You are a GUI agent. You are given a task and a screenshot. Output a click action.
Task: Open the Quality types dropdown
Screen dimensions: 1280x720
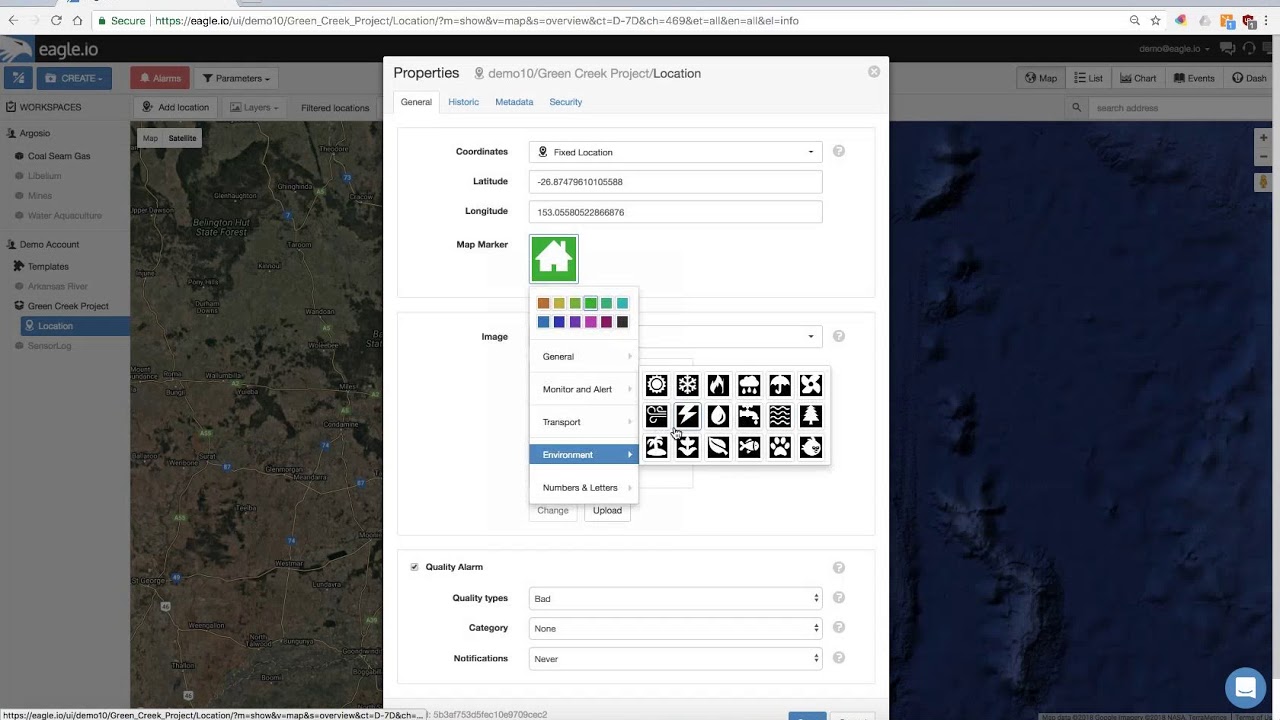coord(675,598)
